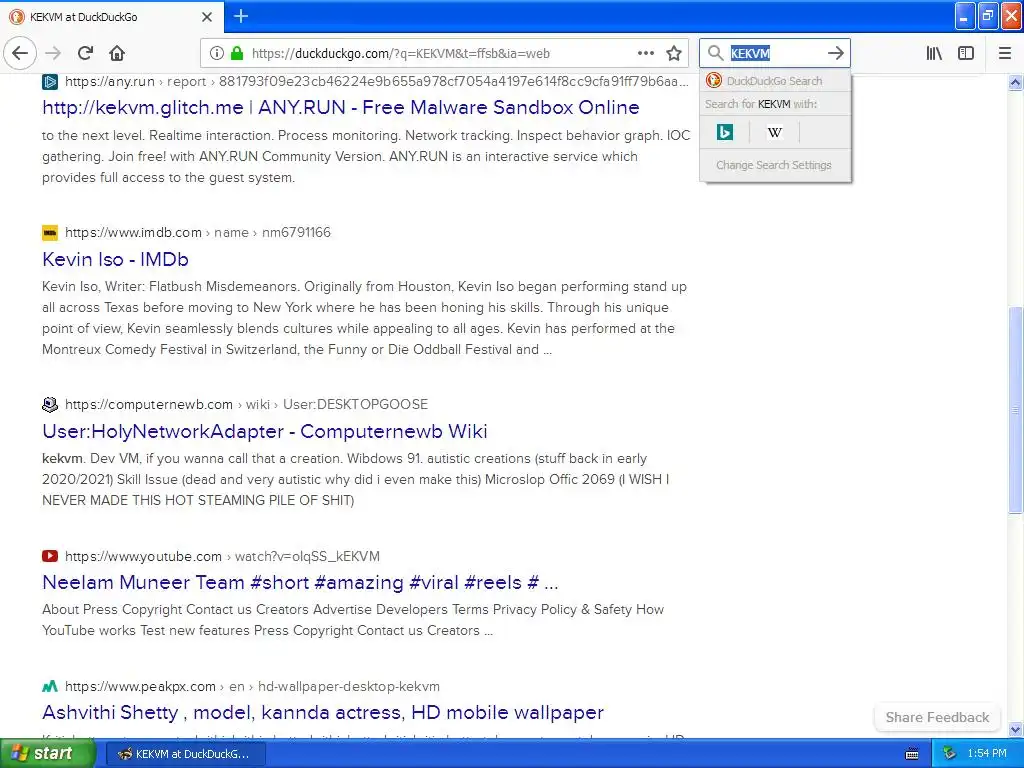Screen dimensions: 1024x768
Task: Open the keyboard tray icon
Action: pyautogui.click(x=912, y=754)
